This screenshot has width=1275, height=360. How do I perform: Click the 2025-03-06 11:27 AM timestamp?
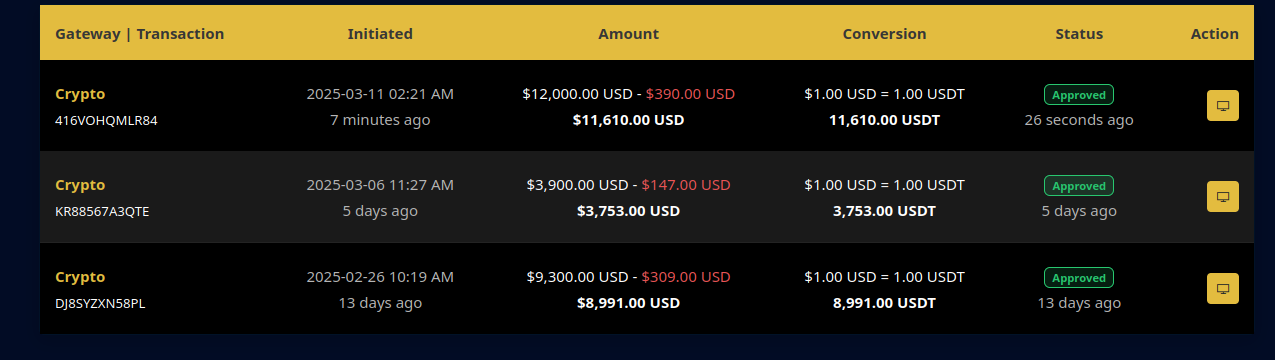click(x=380, y=185)
